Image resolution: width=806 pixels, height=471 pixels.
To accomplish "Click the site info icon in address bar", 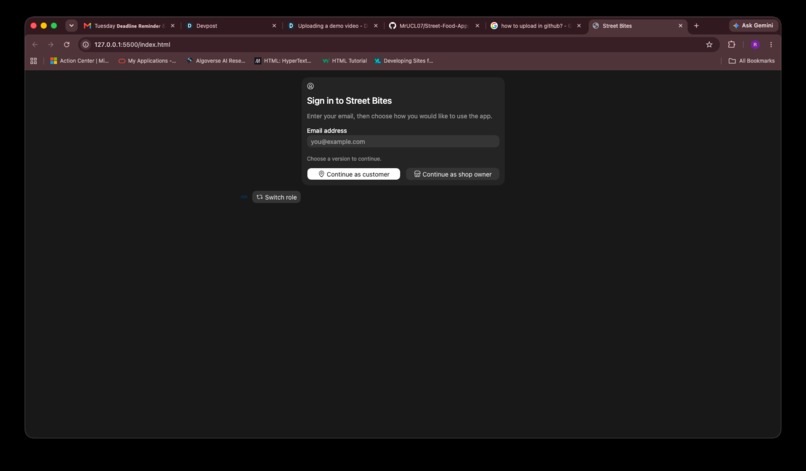I will [x=86, y=45].
